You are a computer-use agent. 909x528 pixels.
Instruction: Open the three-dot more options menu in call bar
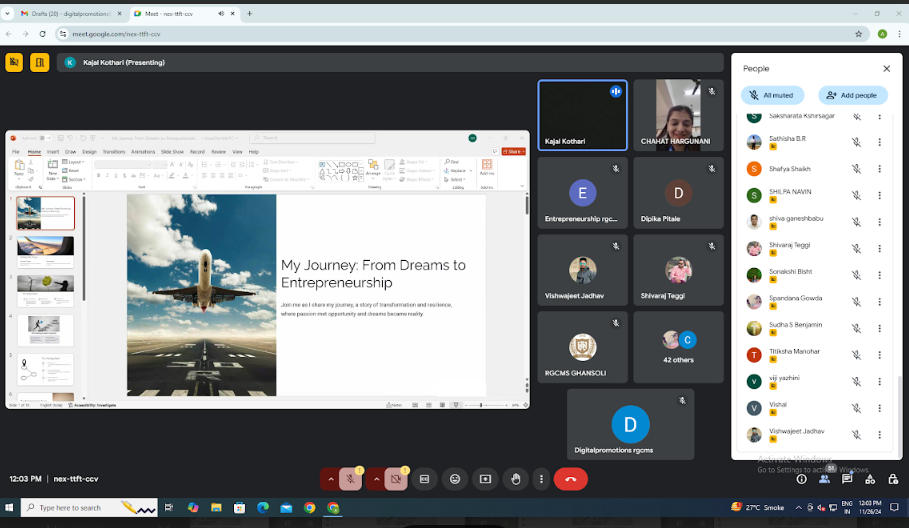541,479
